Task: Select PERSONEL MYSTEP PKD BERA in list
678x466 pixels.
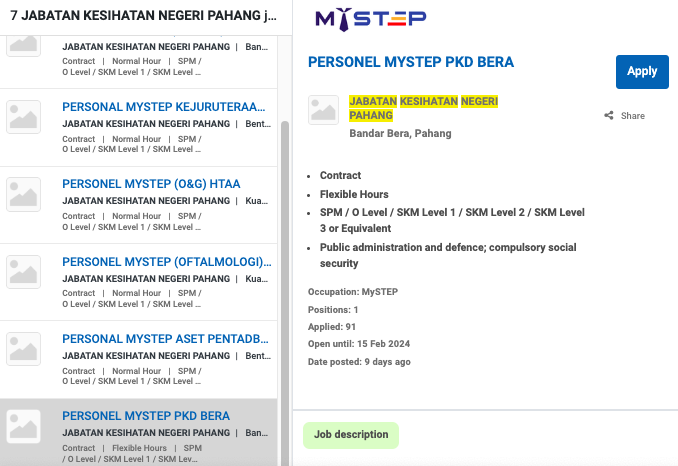Action: coord(146,416)
